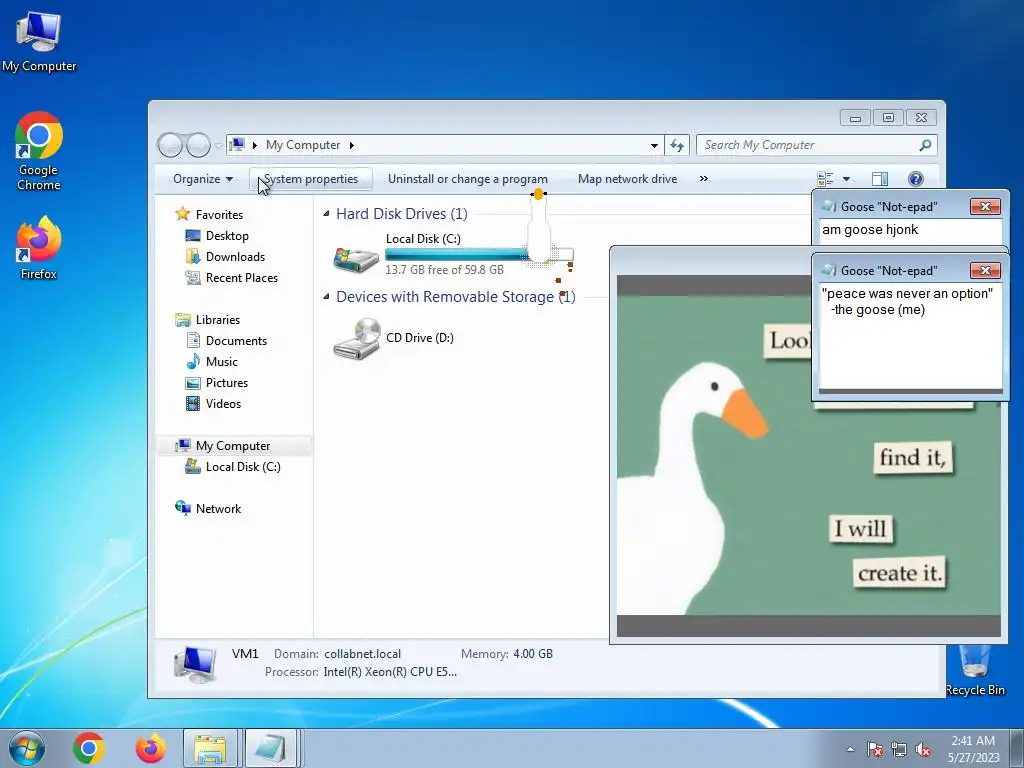This screenshot has width=1024, height=768.
Task: Launch Chrome from the taskbar
Action: coord(89,748)
